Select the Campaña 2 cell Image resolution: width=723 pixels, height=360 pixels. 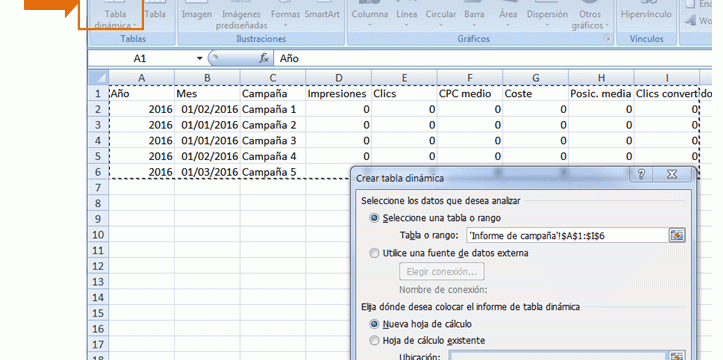273,125
